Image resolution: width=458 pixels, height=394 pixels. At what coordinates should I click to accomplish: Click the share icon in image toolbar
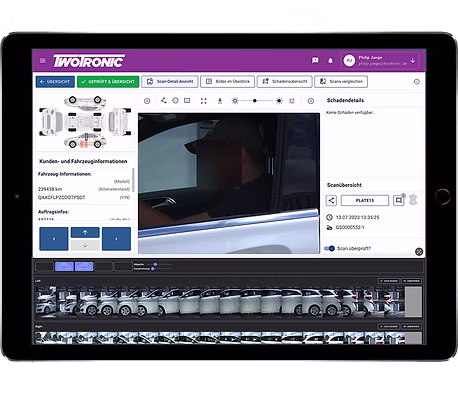[164, 100]
